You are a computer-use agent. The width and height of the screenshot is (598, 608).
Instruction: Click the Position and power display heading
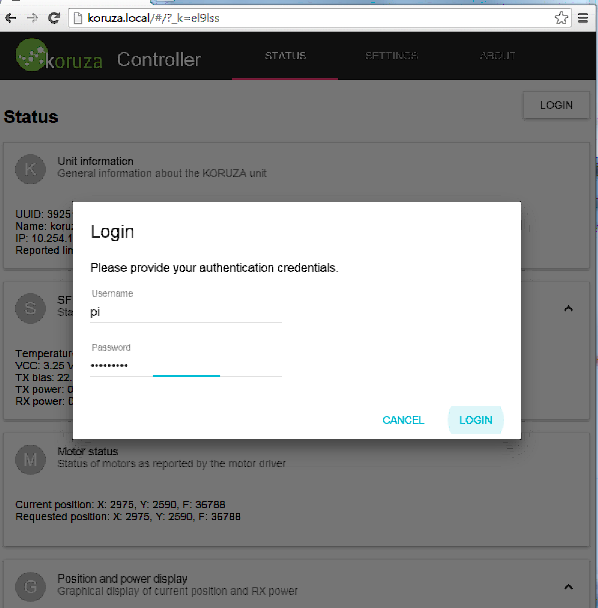[123, 579]
